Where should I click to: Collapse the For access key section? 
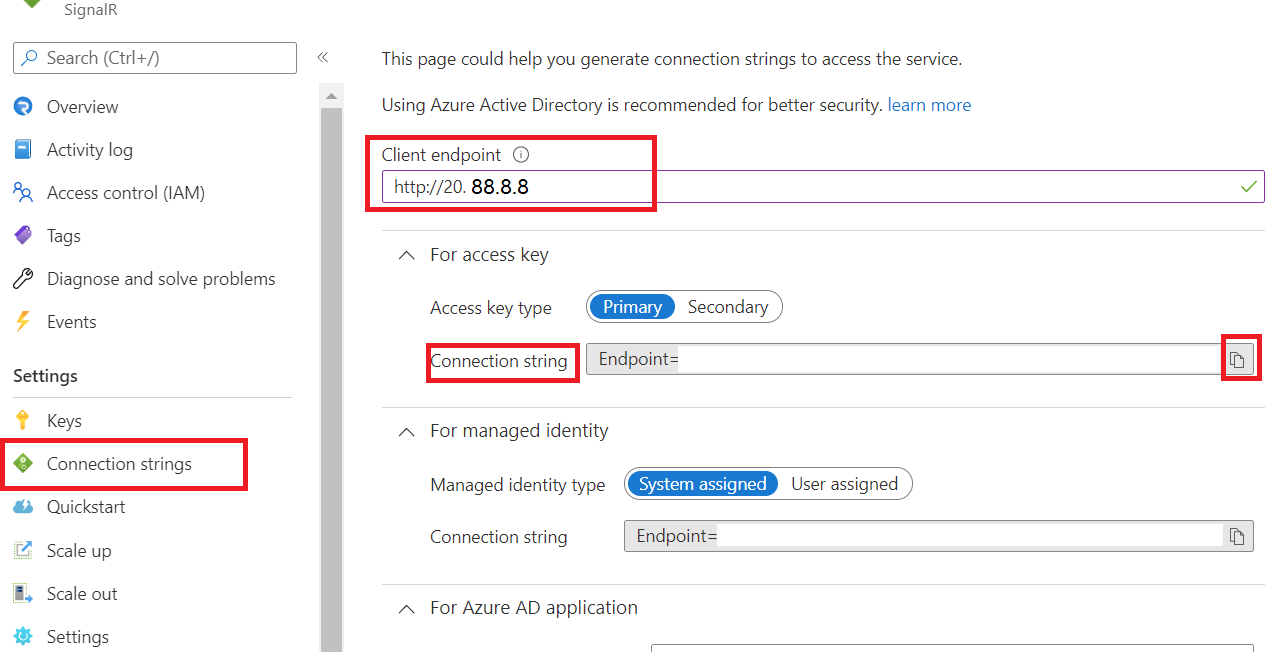point(406,254)
